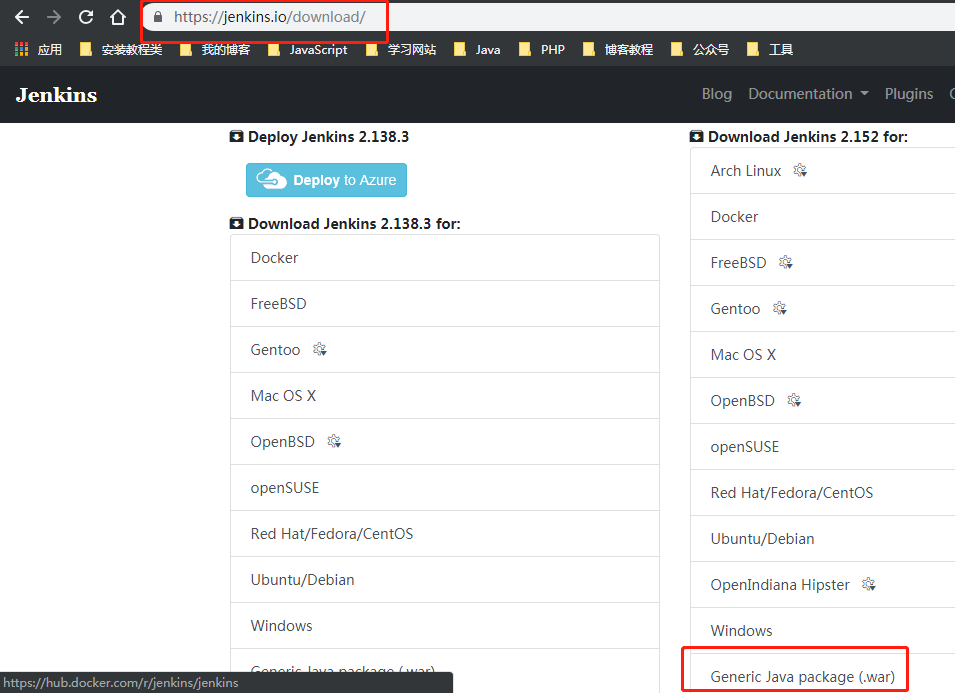Viewport: 955px width, 693px height.
Task: Go to the browser home page icon
Action: click(118, 17)
